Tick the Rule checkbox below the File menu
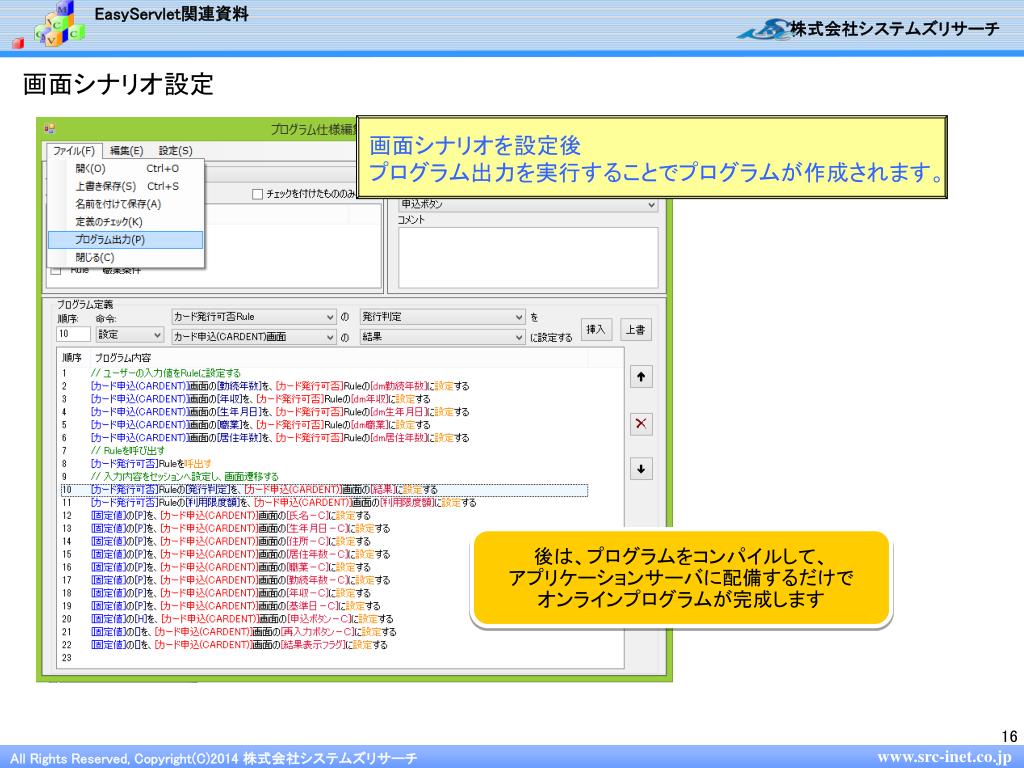 [56, 270]
